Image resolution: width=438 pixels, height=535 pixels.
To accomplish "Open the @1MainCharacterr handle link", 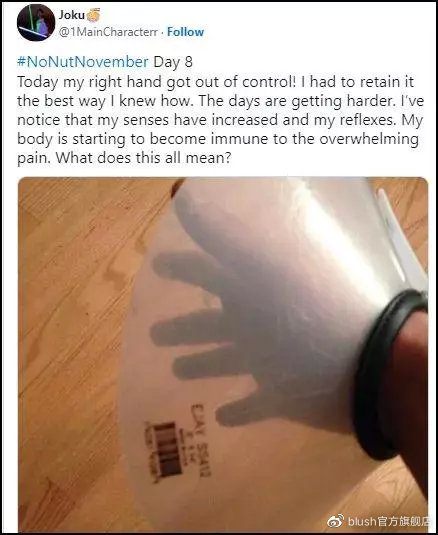I will click(108, 32).
